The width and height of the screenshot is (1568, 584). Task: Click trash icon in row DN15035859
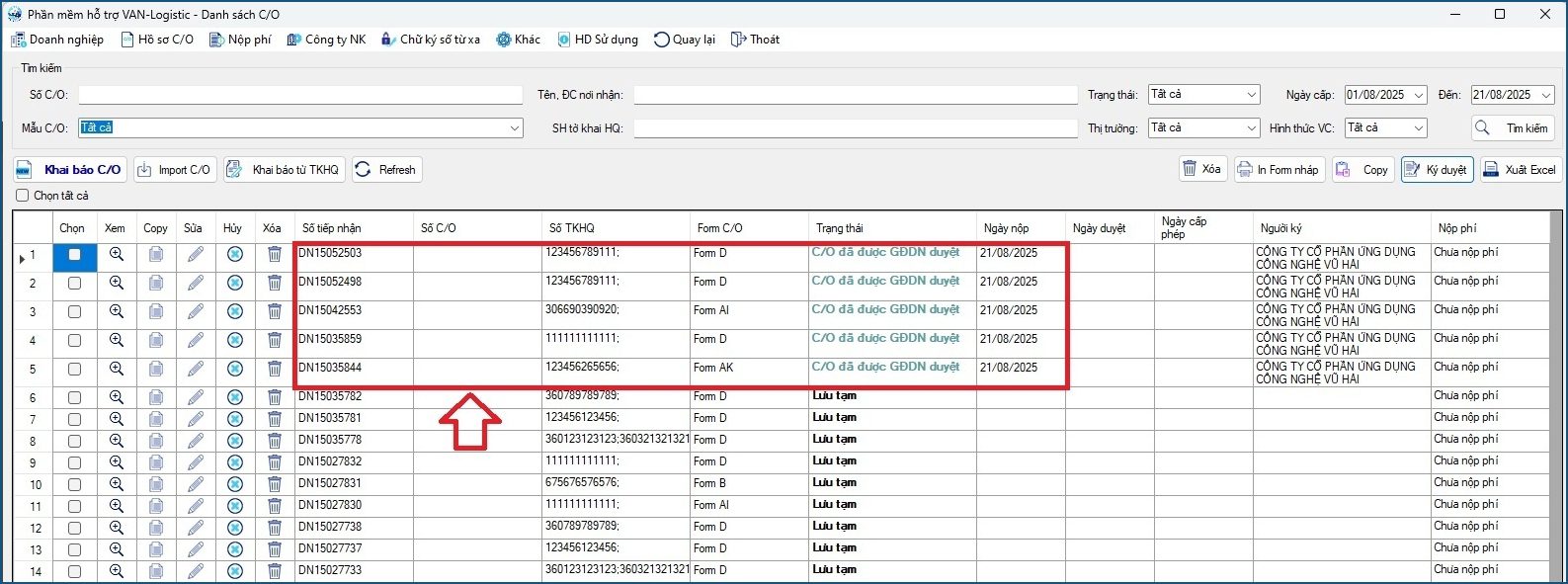point(275,341)
